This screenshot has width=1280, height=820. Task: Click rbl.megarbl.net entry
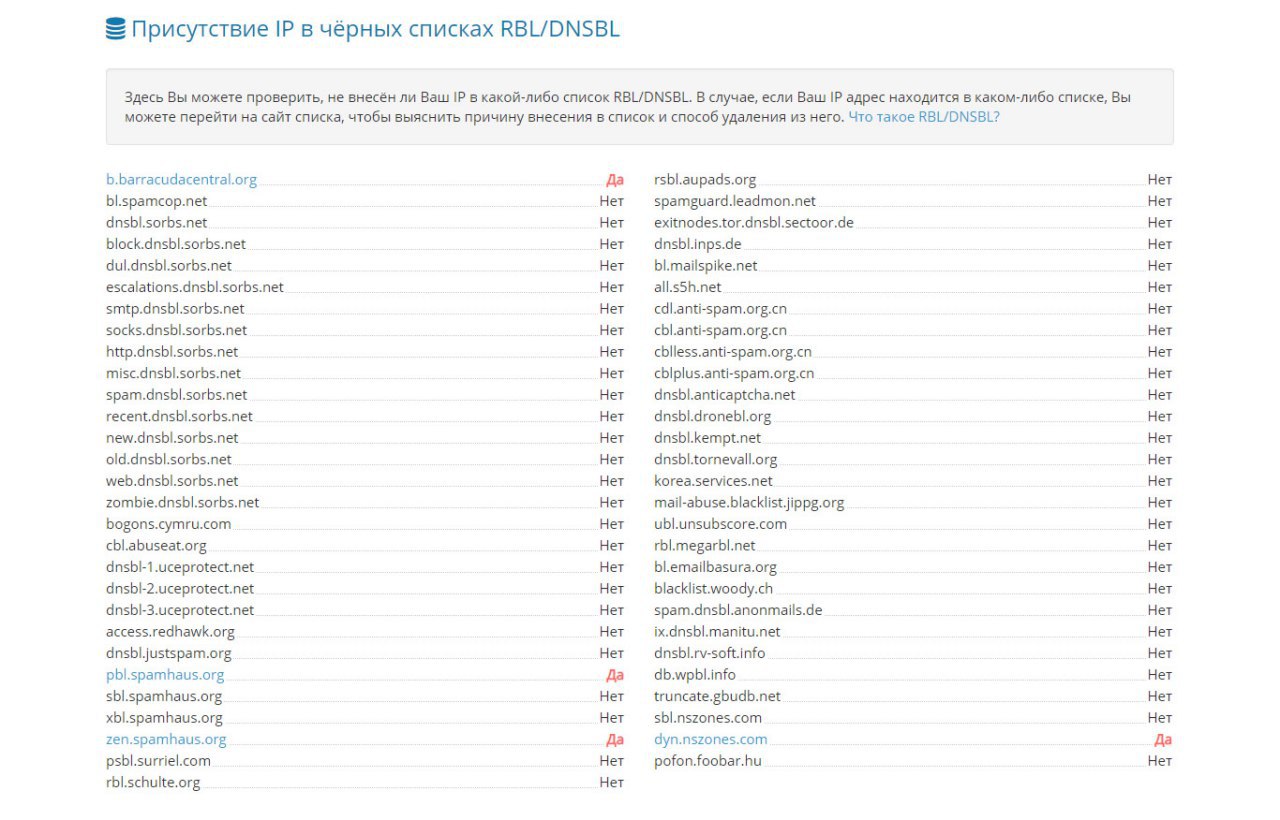click(x=705, y=545)
